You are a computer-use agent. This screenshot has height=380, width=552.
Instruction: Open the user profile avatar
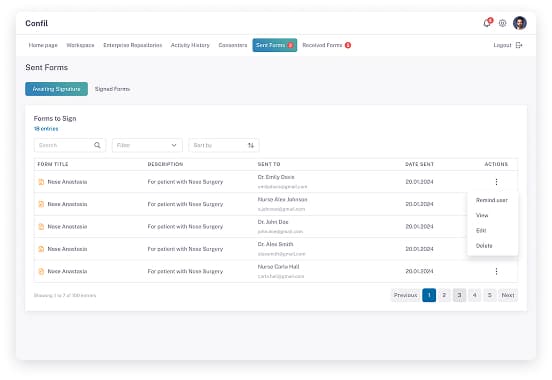pyautogui.click(x=520, y=23)
